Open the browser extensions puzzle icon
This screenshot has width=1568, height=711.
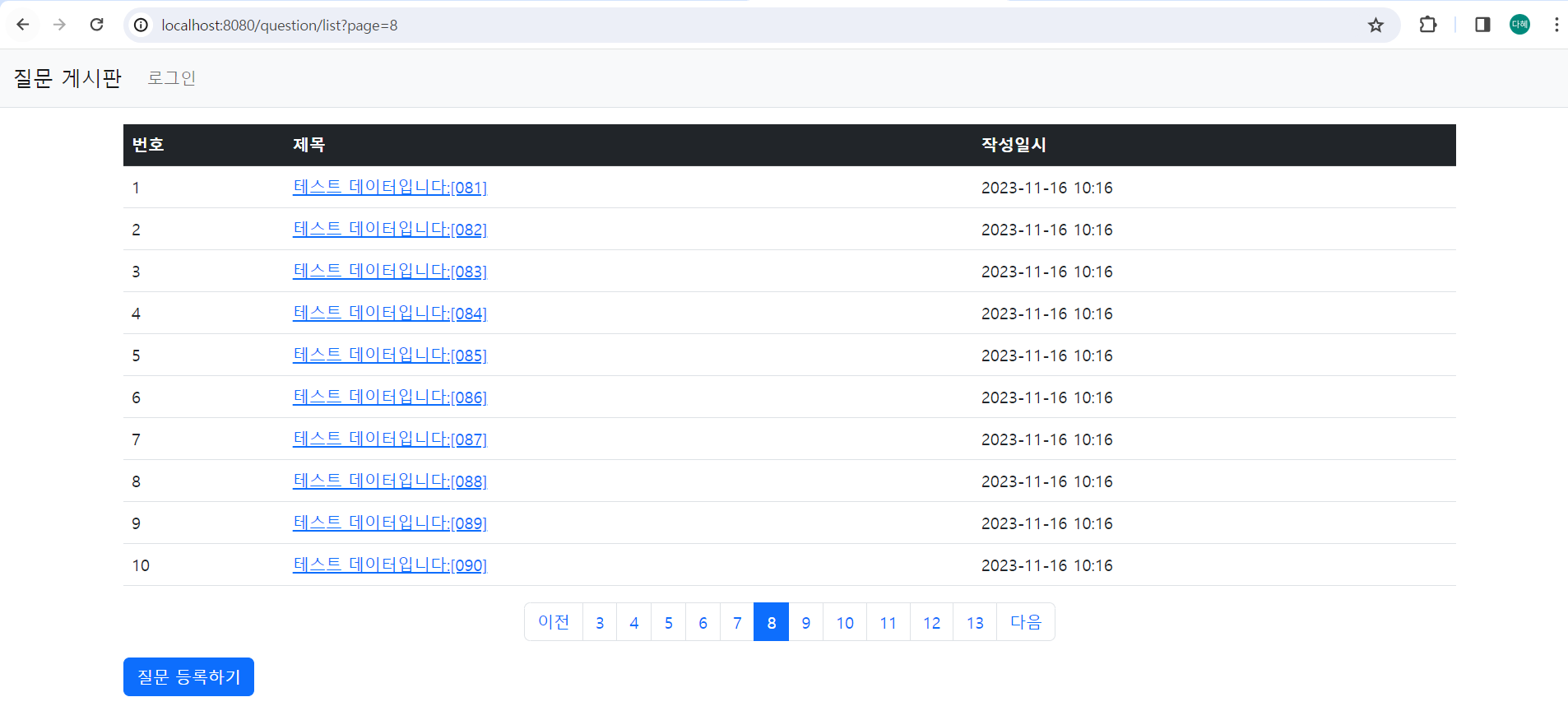click(1428, 25)
